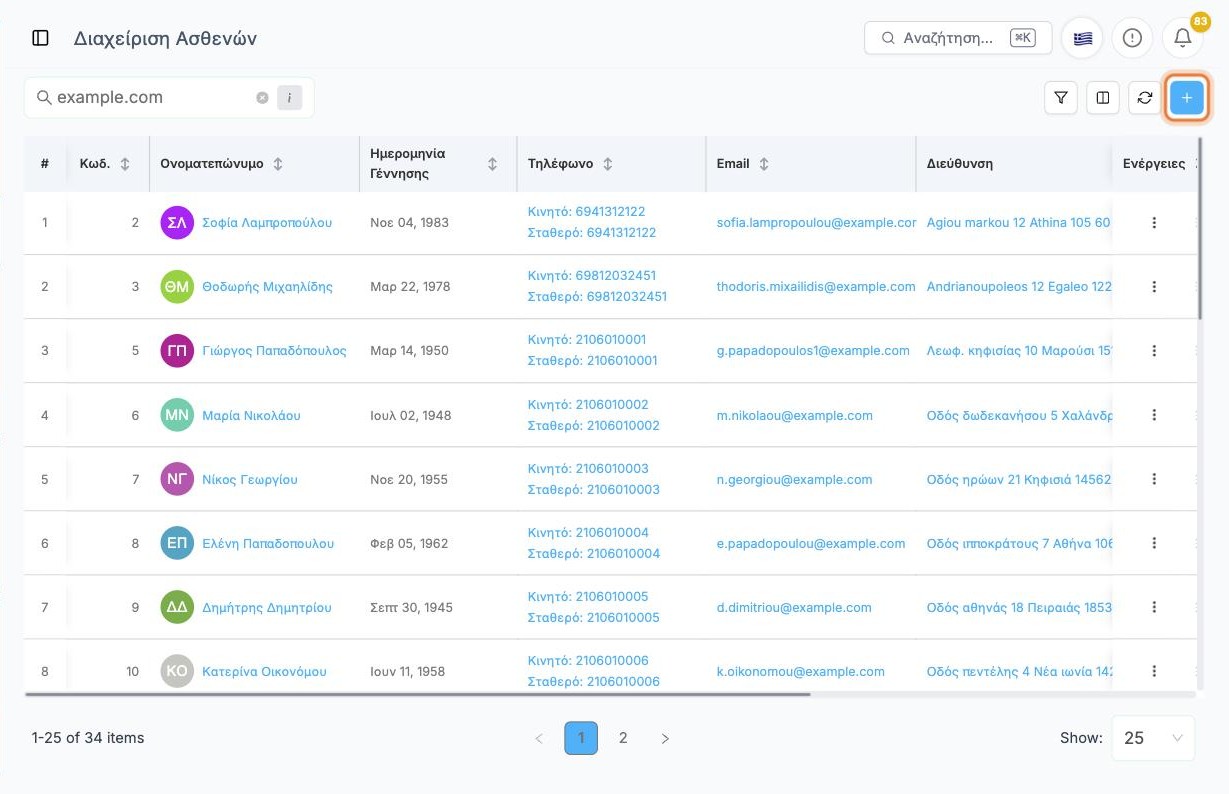Sort table by Κωδ. column
Viewport: 1229px width, 794px height.
(x=125, y=164)
